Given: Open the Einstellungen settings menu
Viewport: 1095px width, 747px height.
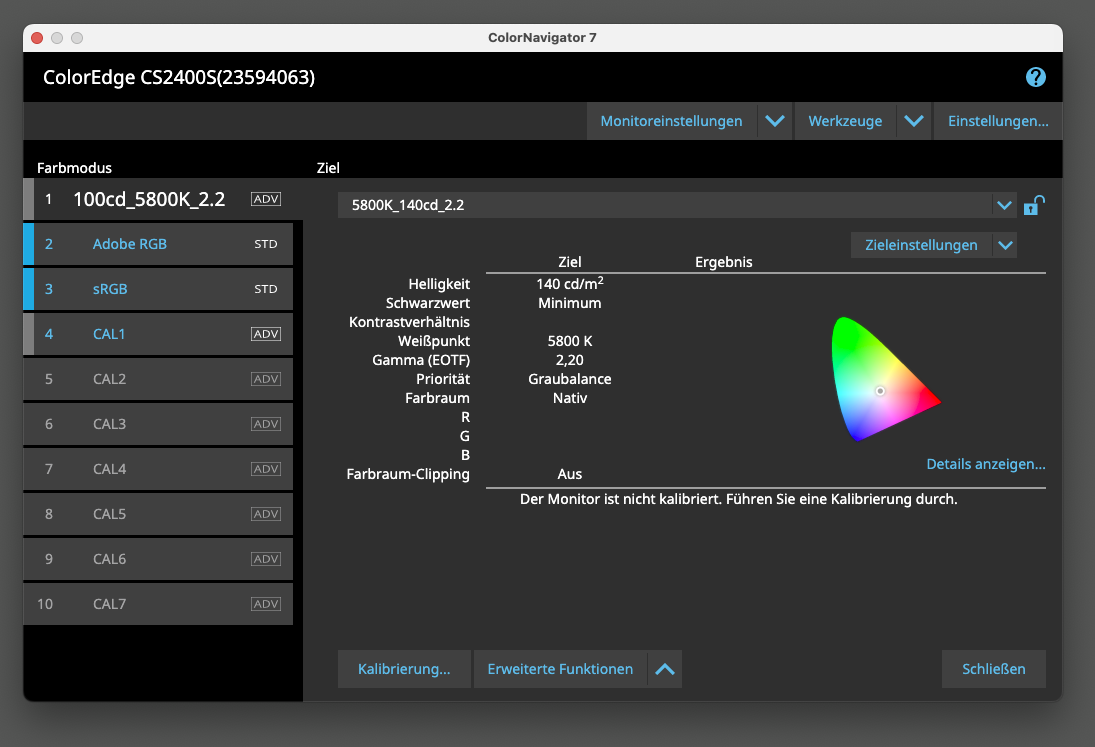Looking at the screenshot, I should coord(997,121).
